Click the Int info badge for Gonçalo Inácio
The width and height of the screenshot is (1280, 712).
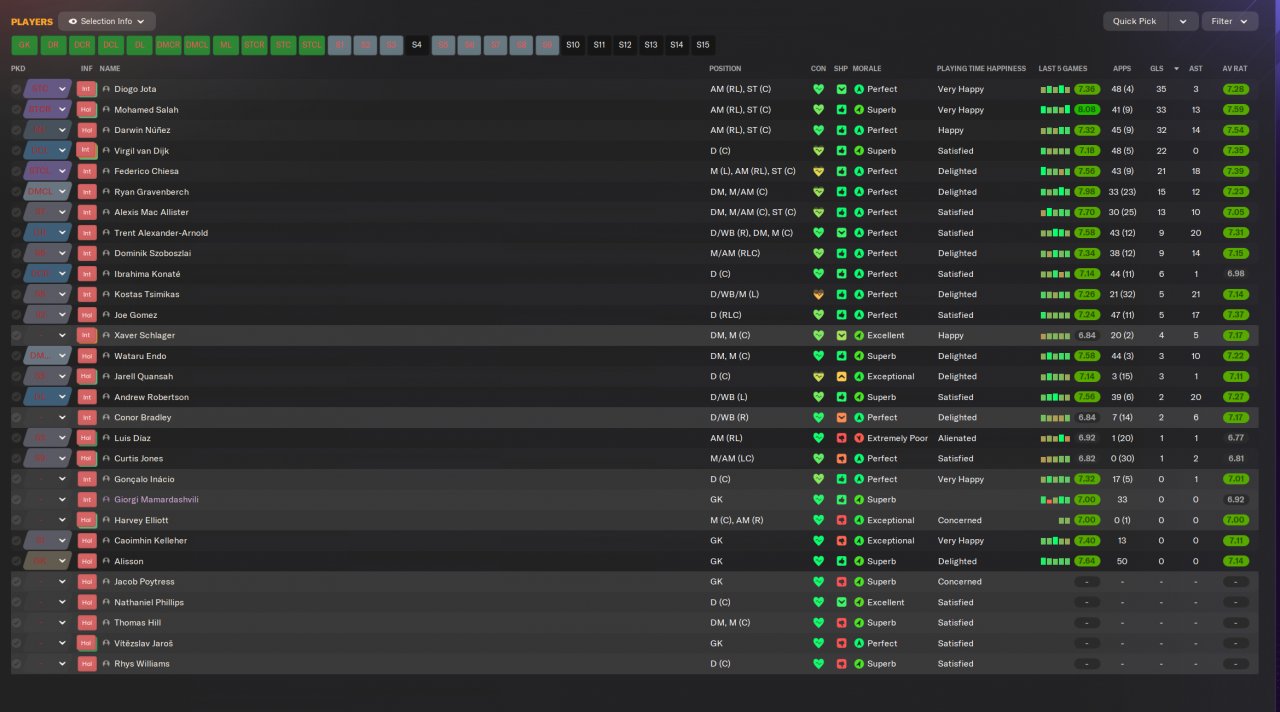(86, 479)
